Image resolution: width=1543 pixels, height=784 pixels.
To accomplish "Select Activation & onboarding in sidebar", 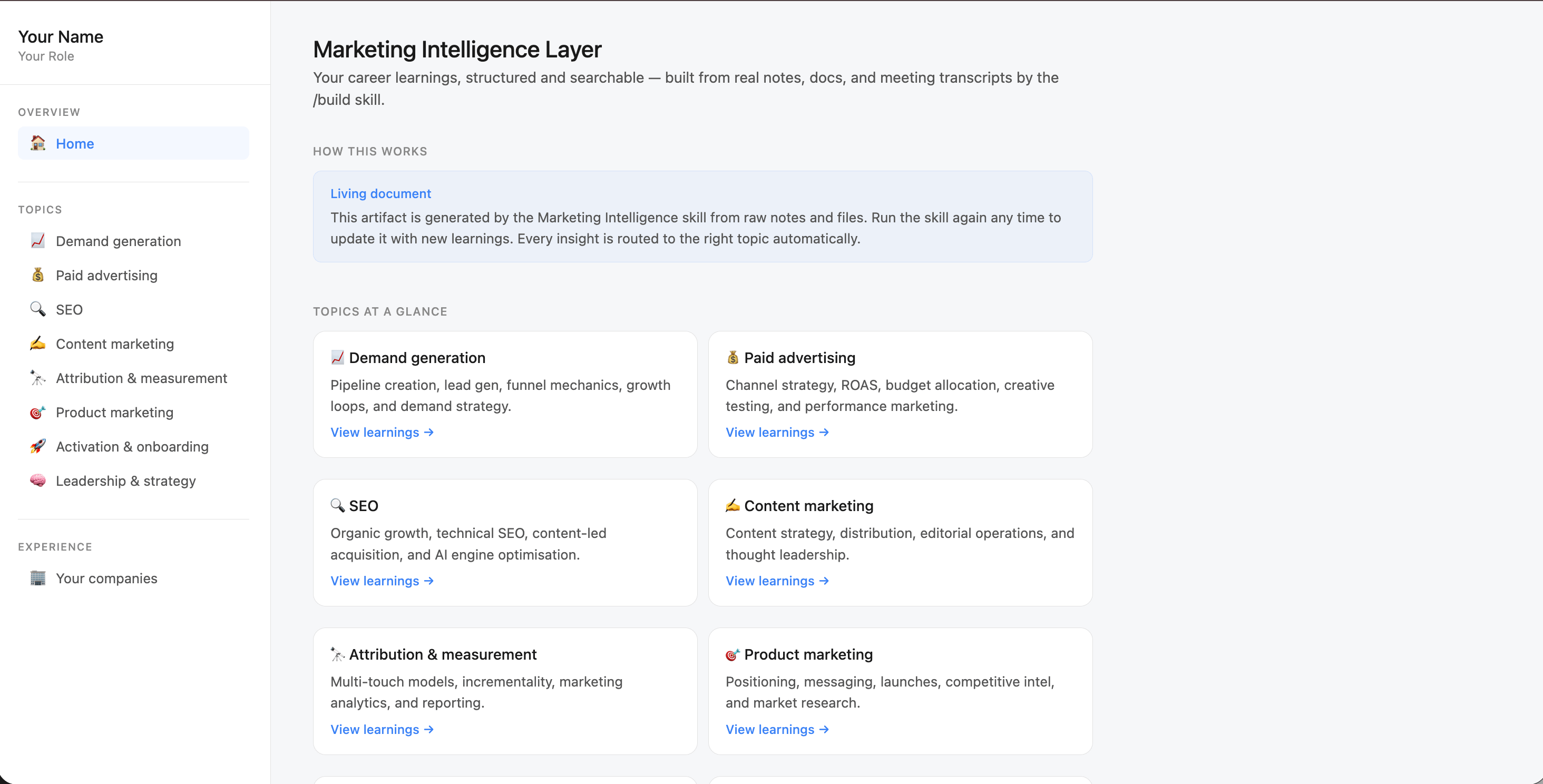I will click(133, 446).
